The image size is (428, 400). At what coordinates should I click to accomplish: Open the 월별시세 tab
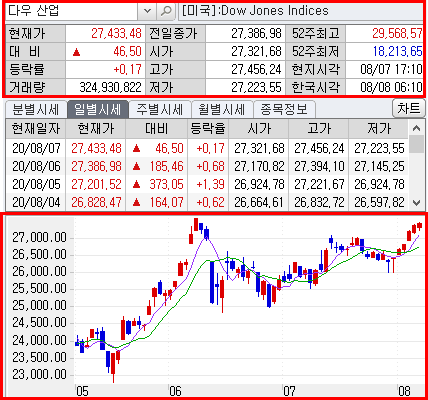[222, 109]
